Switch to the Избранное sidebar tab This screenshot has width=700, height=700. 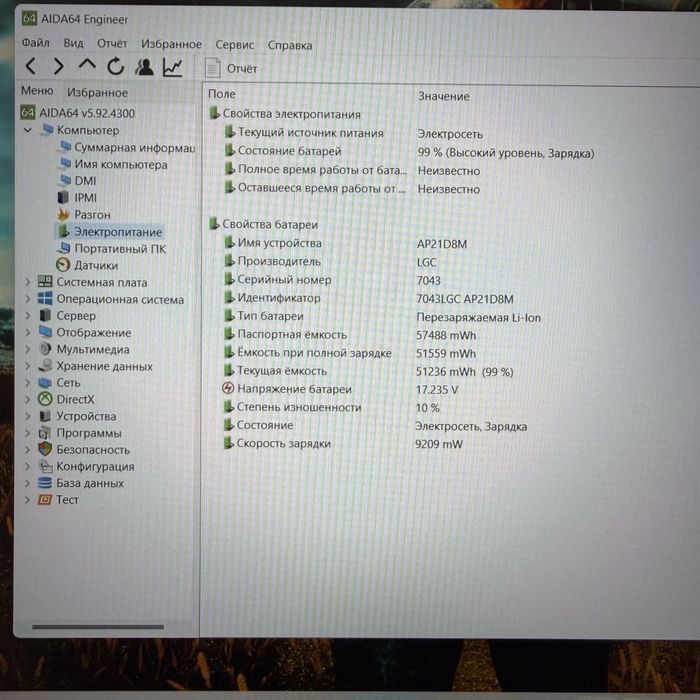tap(97, 92)
